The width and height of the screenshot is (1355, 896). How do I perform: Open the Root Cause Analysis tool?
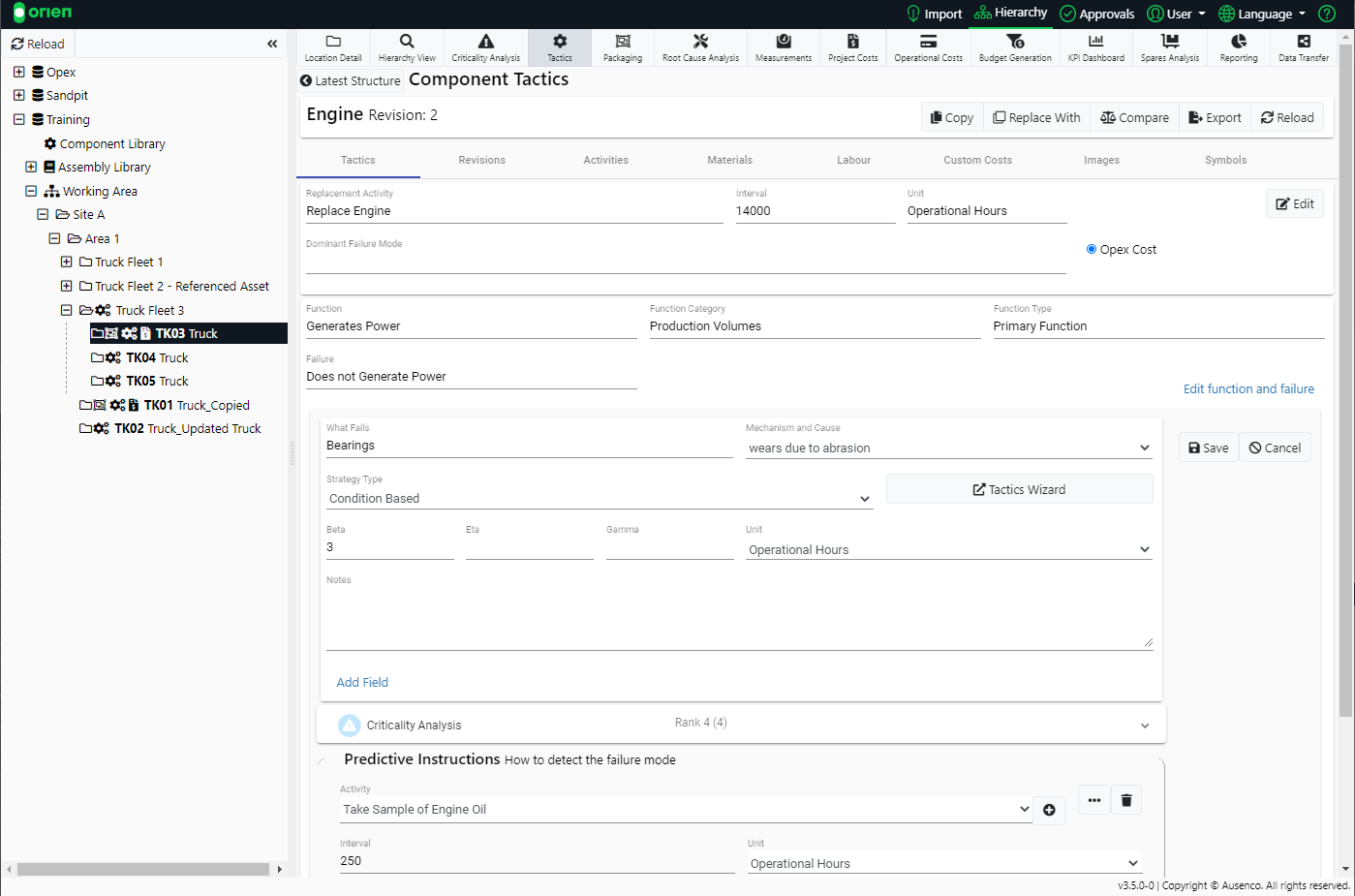pos(700,46)
